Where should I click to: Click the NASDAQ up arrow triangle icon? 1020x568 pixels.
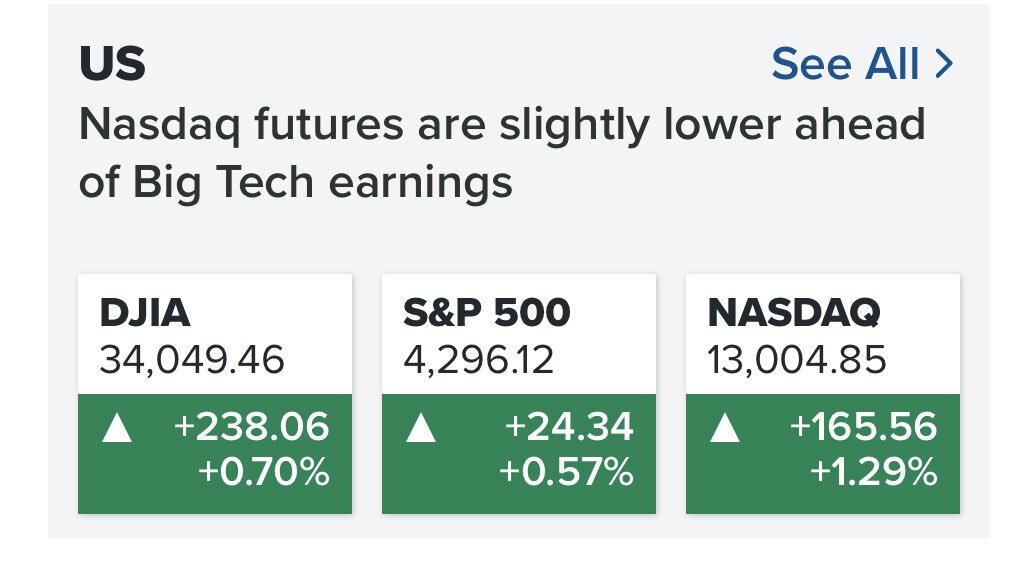point(725,428)
